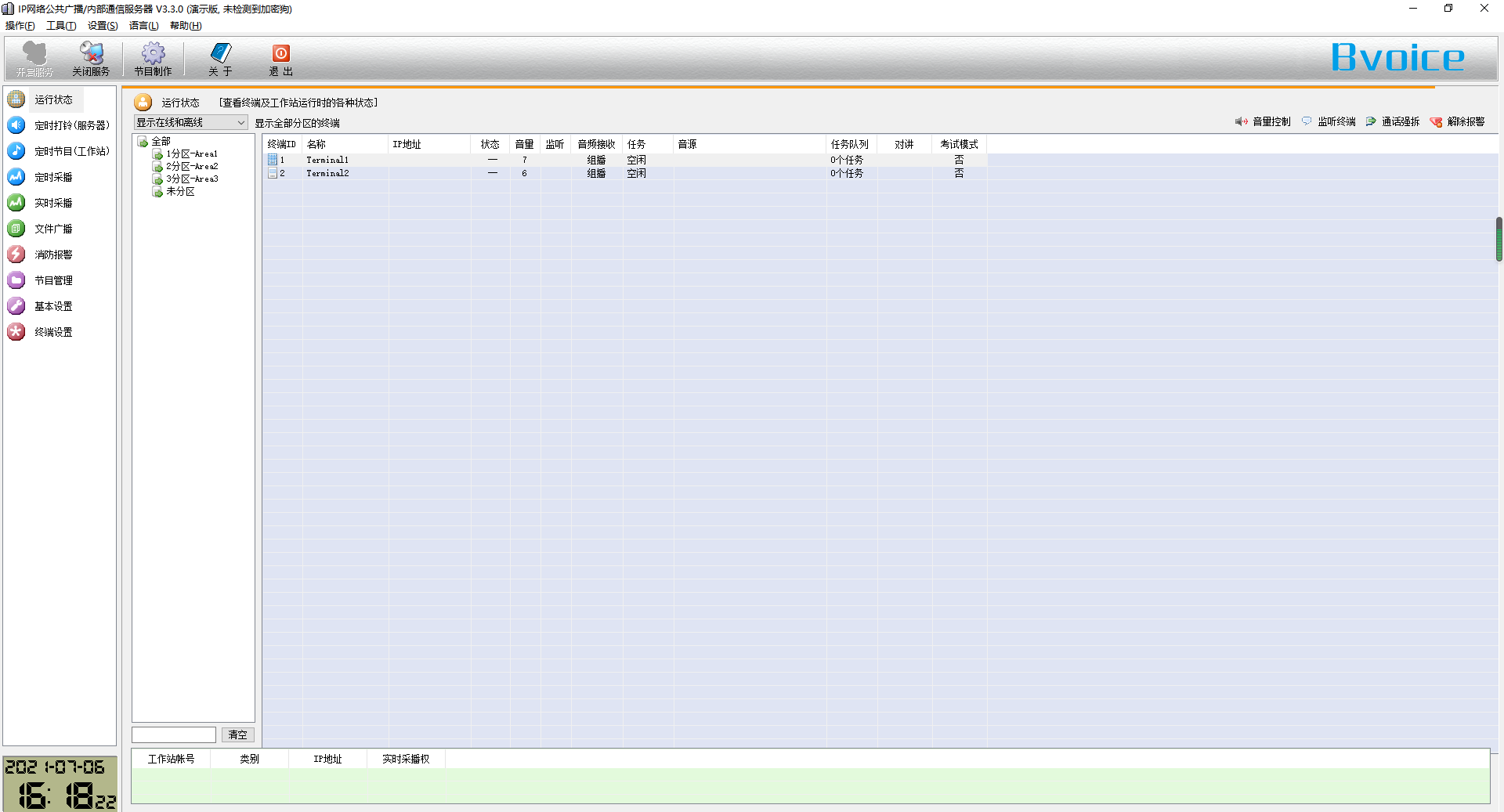Select the Terminal1 name cell

(327, 160)
